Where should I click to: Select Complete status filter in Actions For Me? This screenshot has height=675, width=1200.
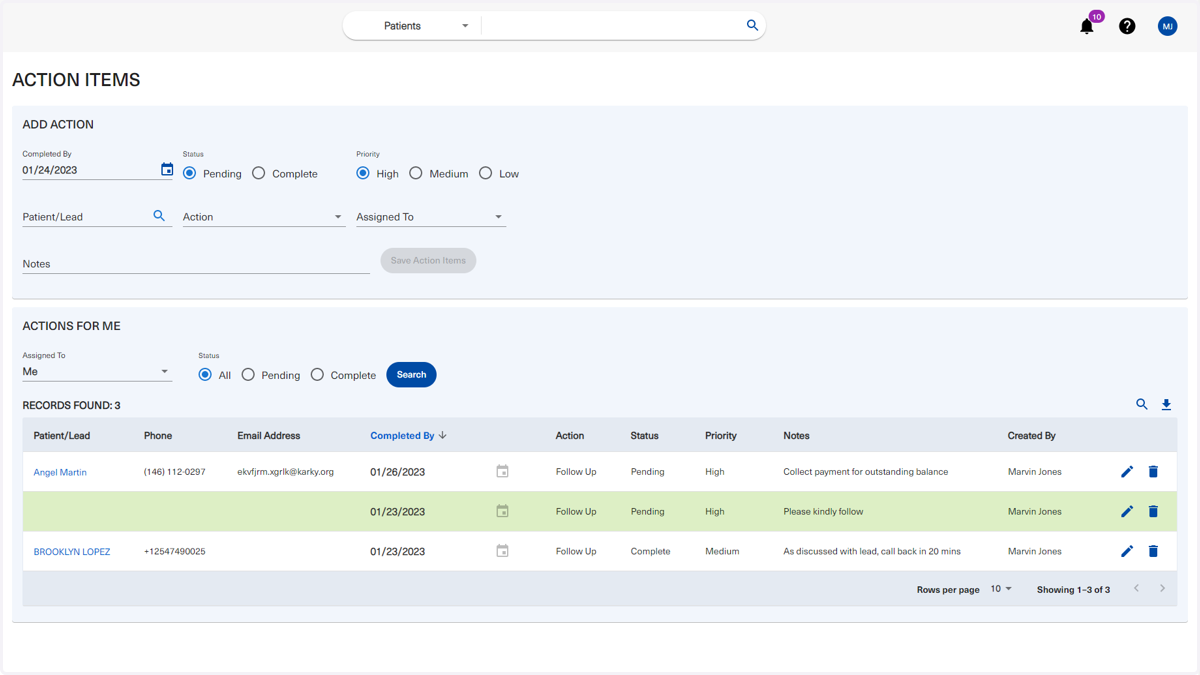[317, 375]
